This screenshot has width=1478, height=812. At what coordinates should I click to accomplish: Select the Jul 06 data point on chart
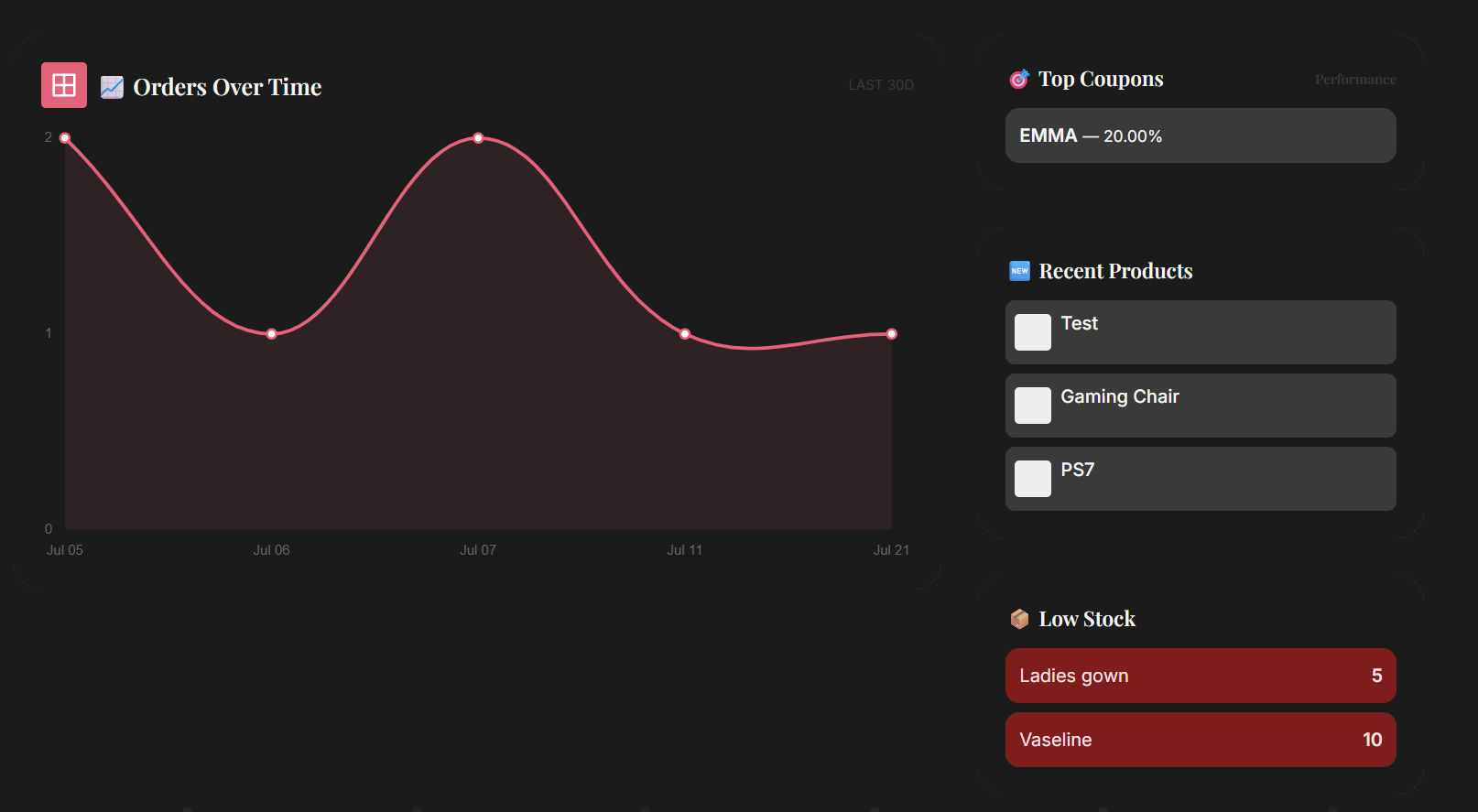click(271, 334)
